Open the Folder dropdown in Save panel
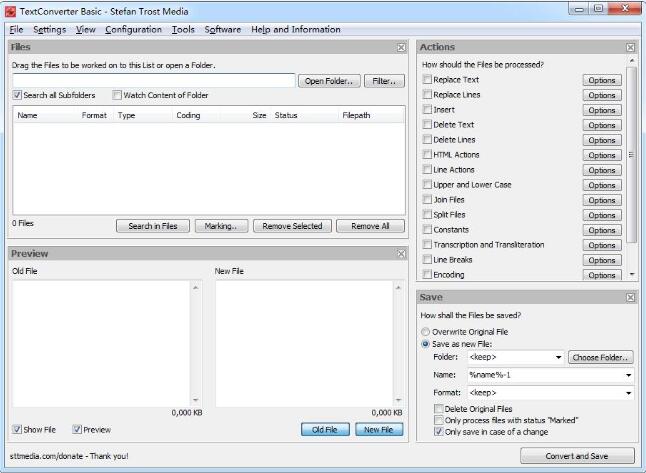The height and width of the screenshot is (473, 646). coord(558,357)
